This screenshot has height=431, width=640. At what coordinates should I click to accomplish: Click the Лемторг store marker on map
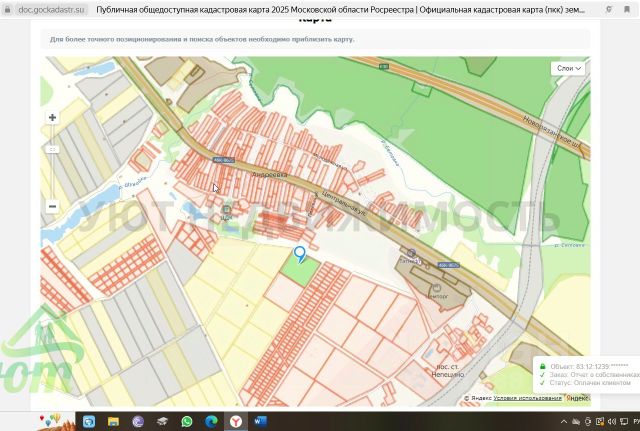pyautogui.click(x=436, y=288)
